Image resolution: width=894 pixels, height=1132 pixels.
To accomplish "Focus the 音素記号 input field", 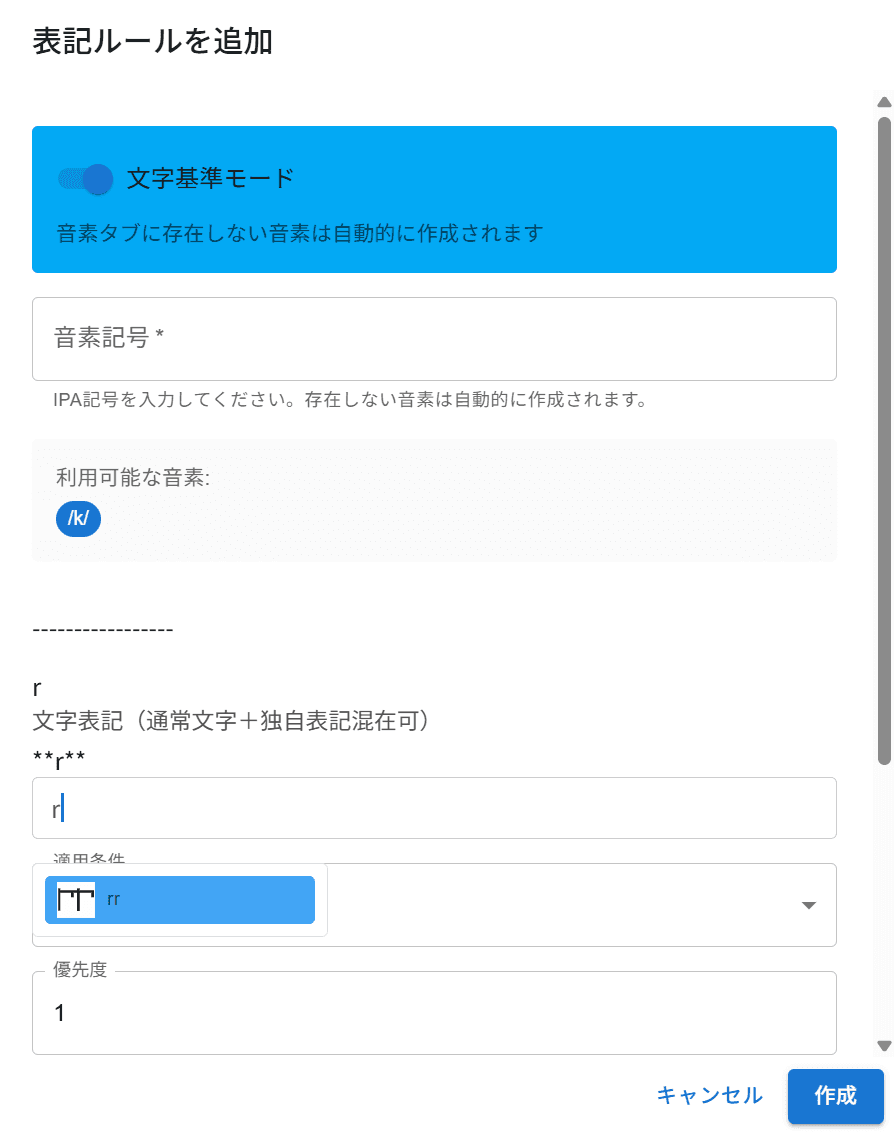I will pyautogui.click(x=434, y=339).
